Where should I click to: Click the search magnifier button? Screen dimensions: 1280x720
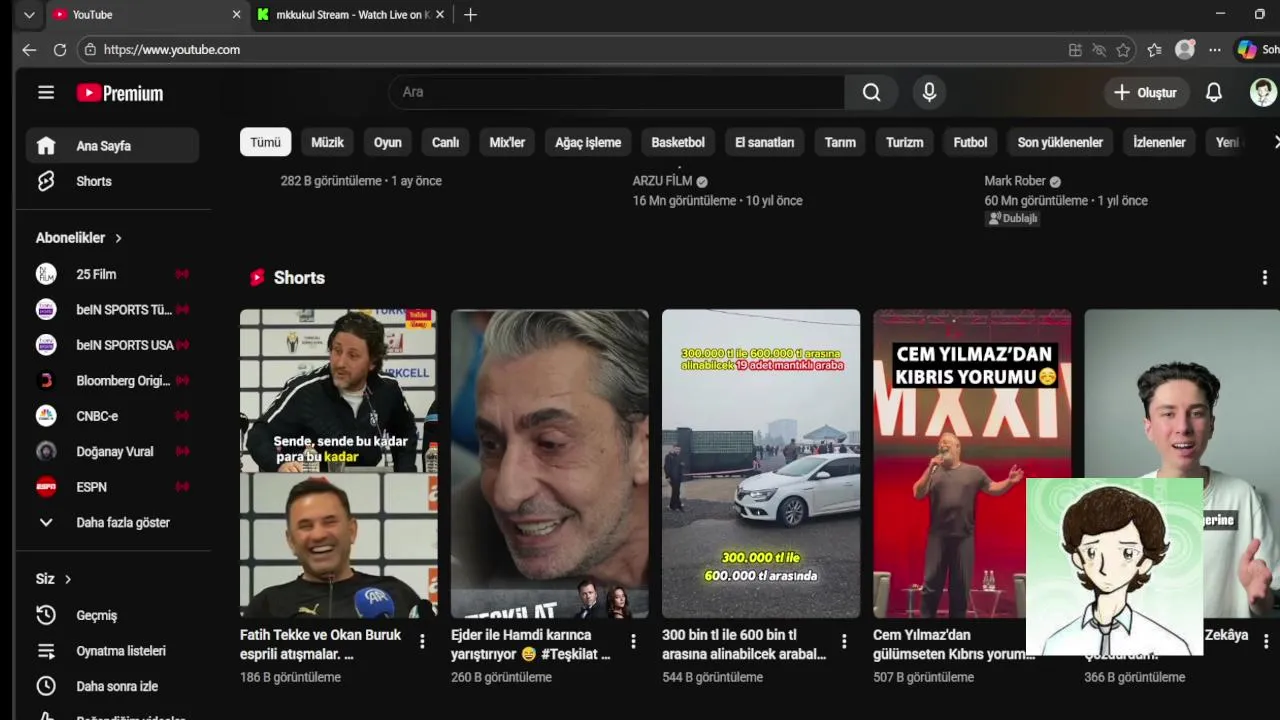point(871,92)
